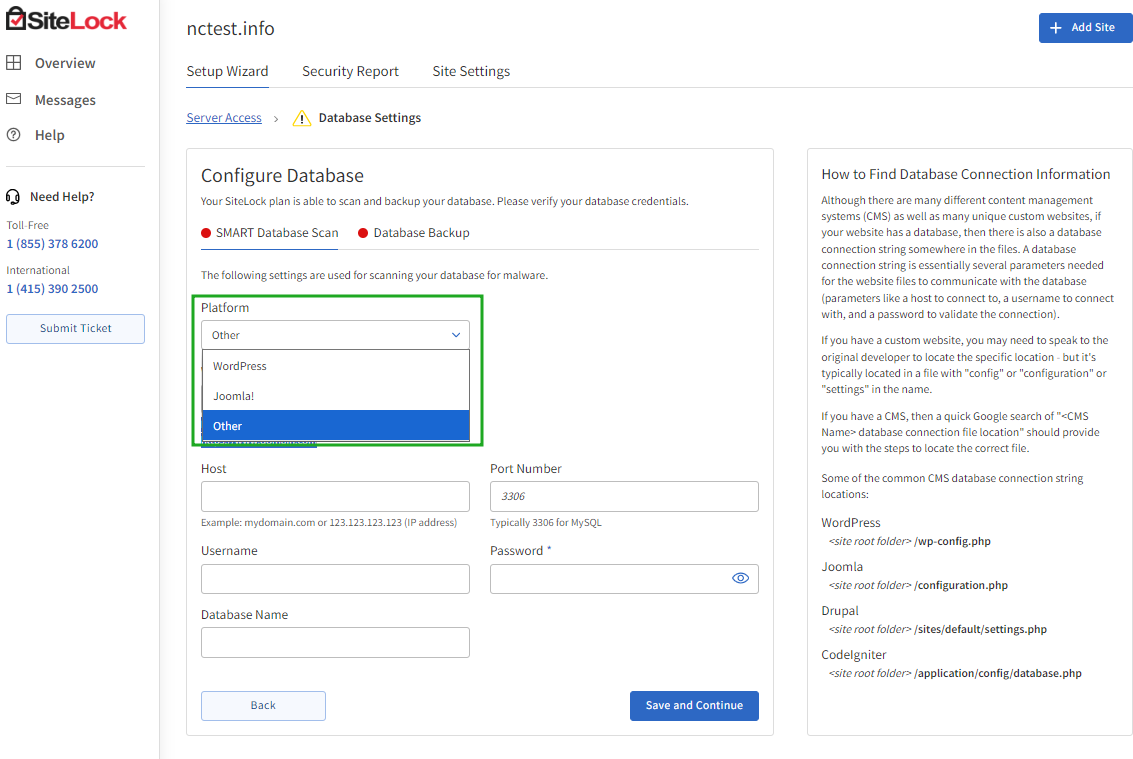The image size is (1133, 759).
Task: Click the Typically 3306 for MySQL hint
Action: tap(546, 523)
